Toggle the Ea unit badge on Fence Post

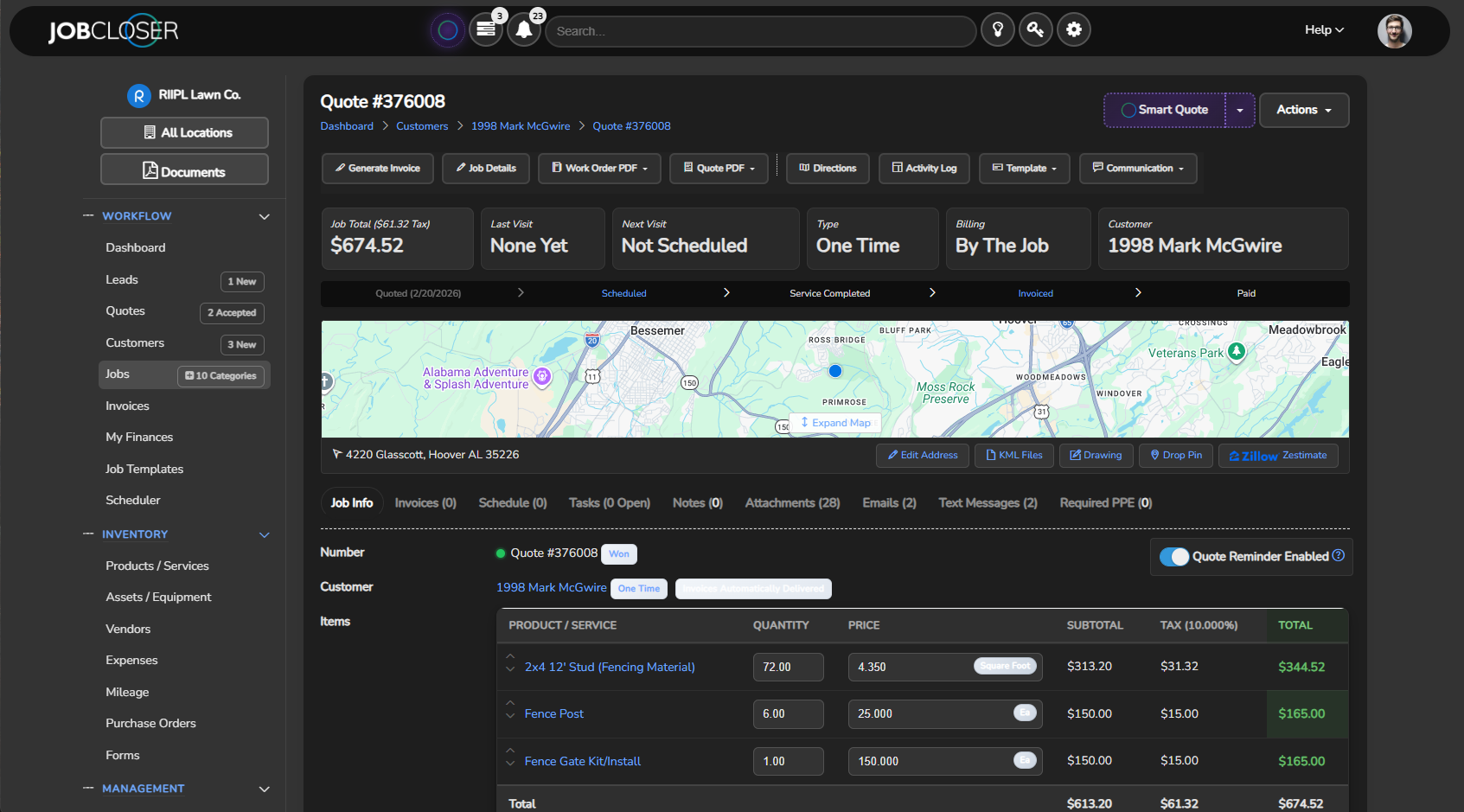pyautogui.click(x=1024, y=713)
